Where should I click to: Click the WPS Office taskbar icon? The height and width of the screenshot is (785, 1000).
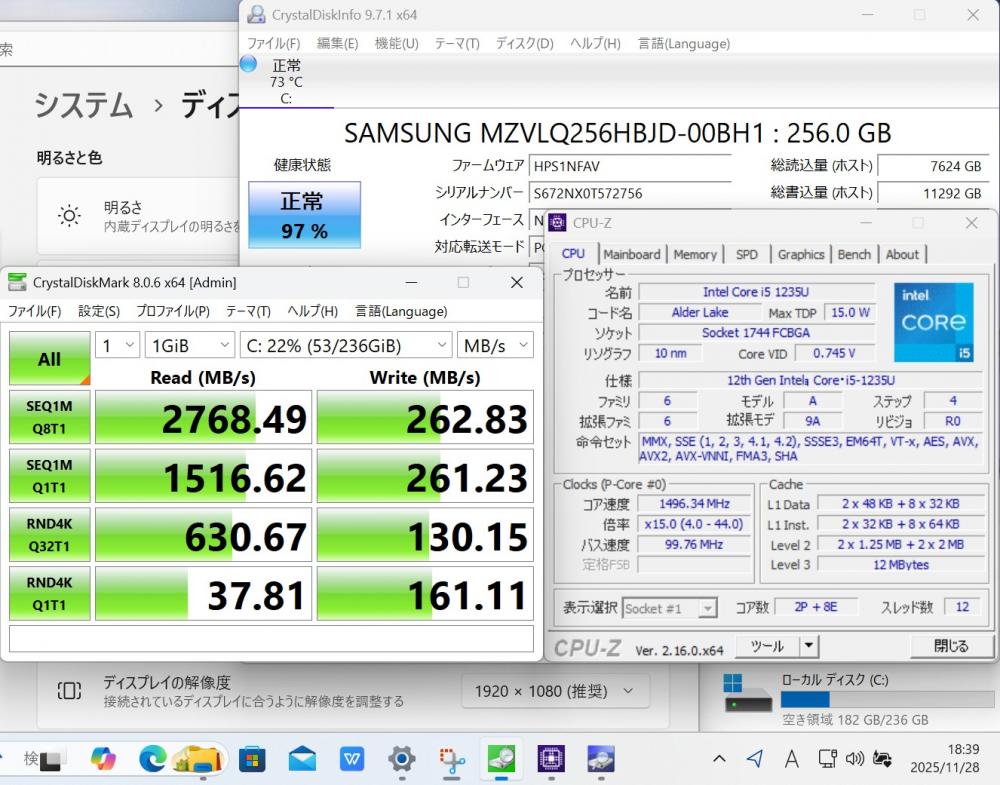[x=351, y=759]
